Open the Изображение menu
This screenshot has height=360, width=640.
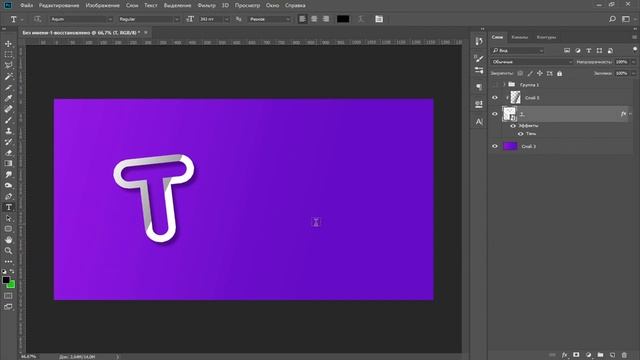[x=103, y=6]
